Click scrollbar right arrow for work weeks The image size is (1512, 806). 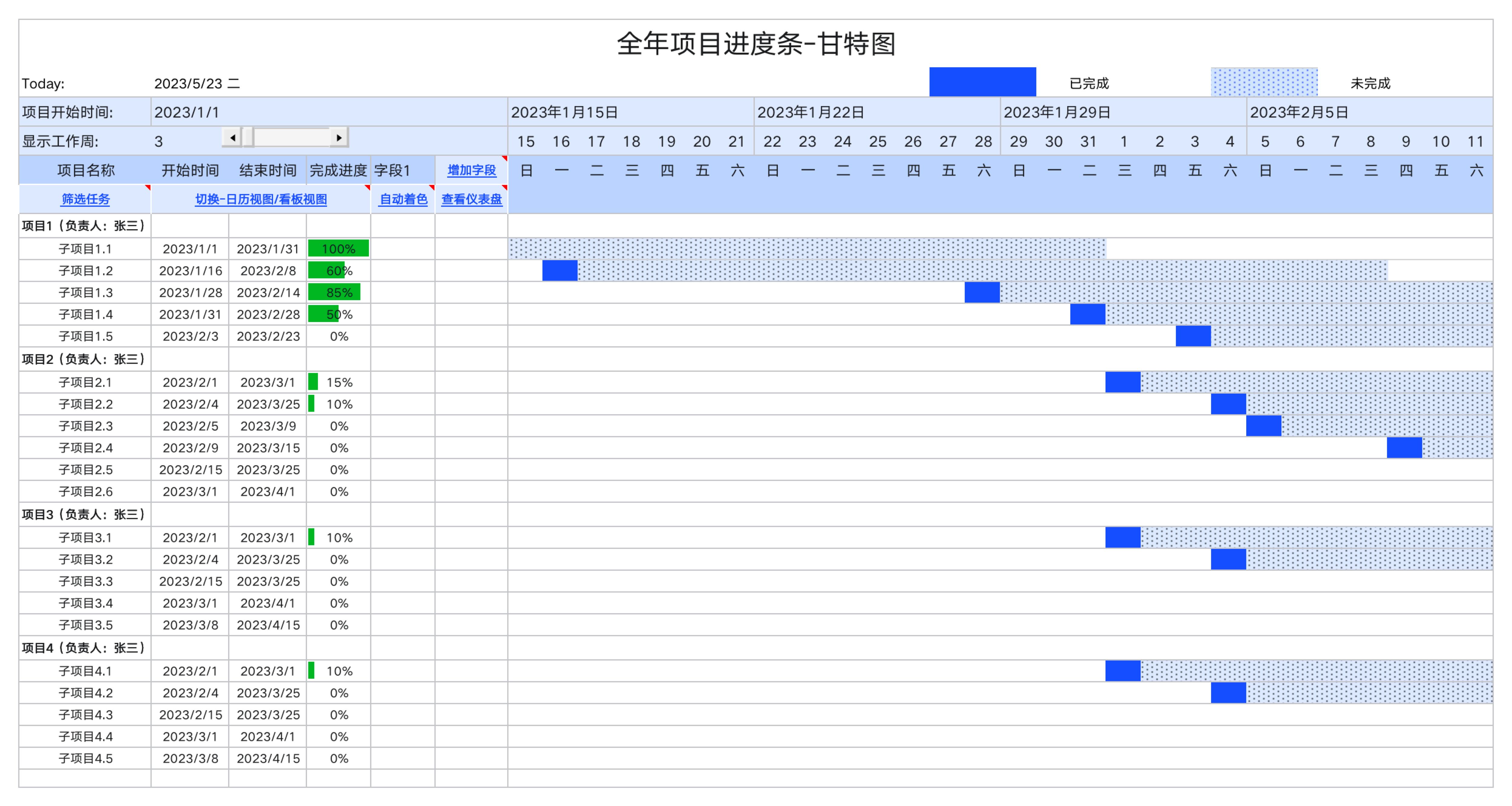click(x=339, y=138)
